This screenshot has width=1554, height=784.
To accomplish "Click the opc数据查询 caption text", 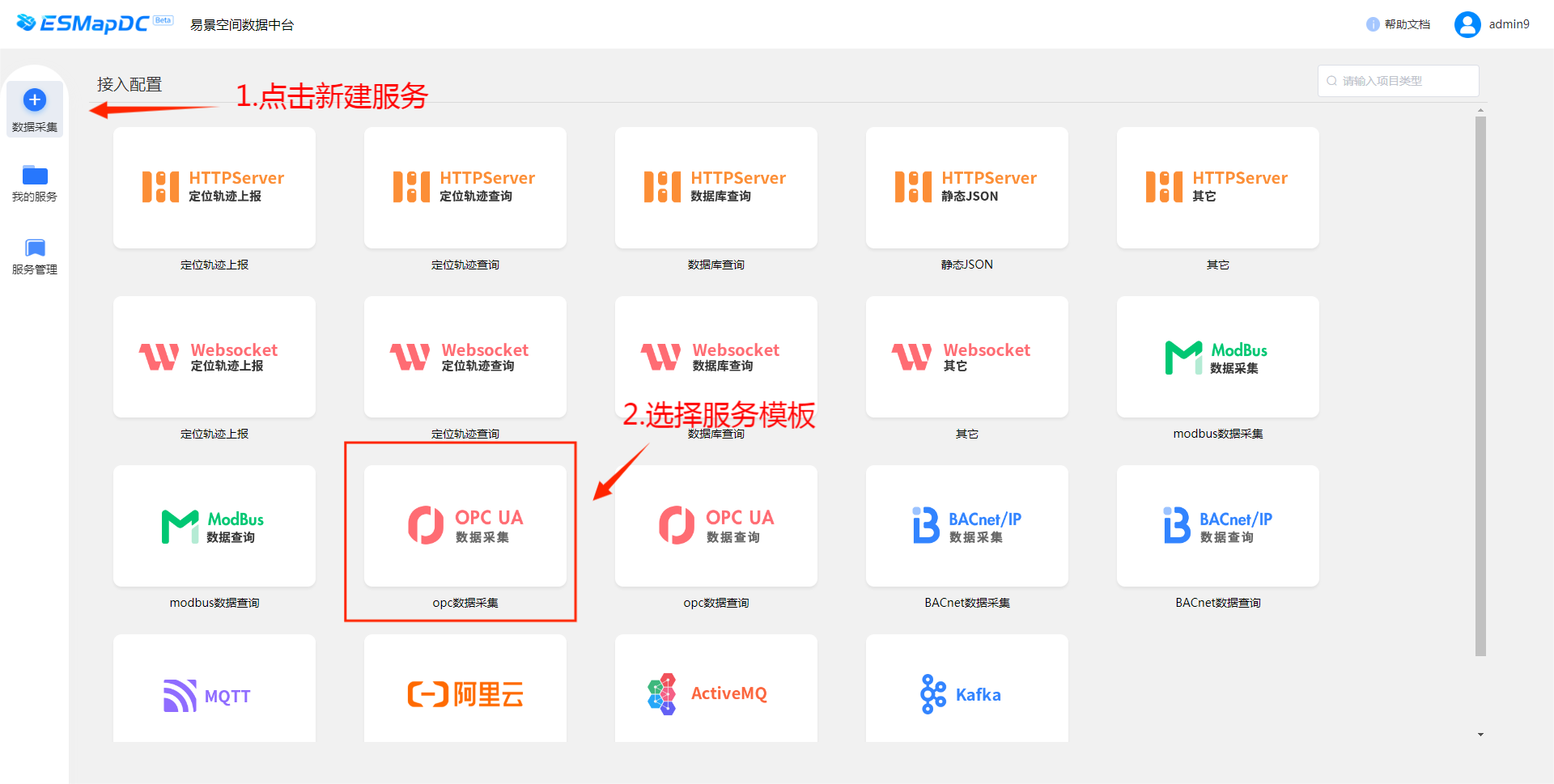I will click(x=716, y=603).
